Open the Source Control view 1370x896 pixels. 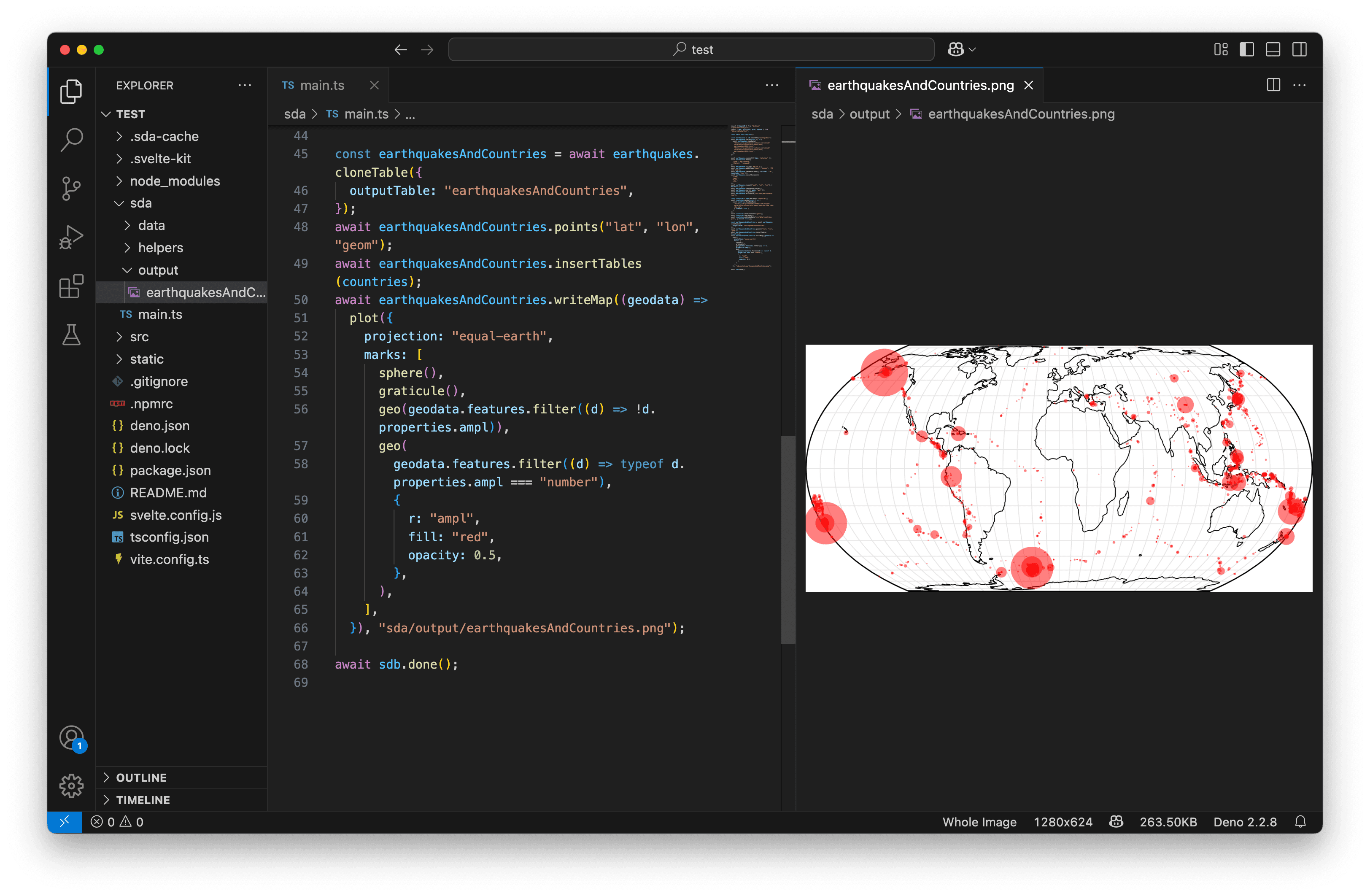coord(71,188)
